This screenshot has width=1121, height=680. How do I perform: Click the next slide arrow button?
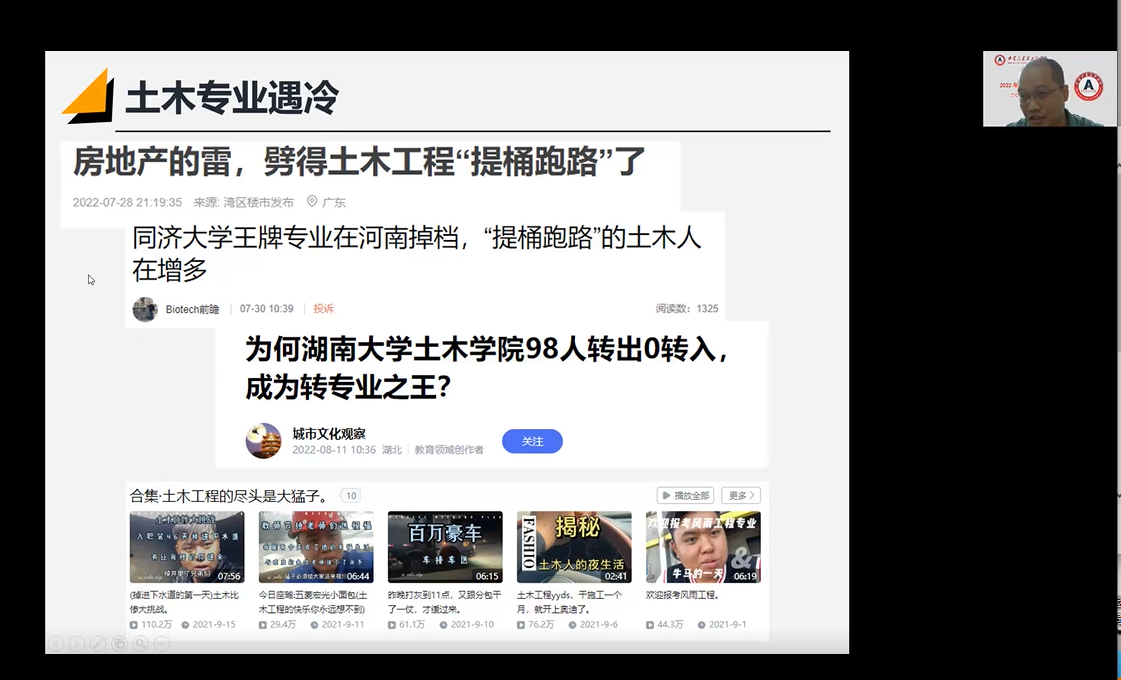point(77,643)
